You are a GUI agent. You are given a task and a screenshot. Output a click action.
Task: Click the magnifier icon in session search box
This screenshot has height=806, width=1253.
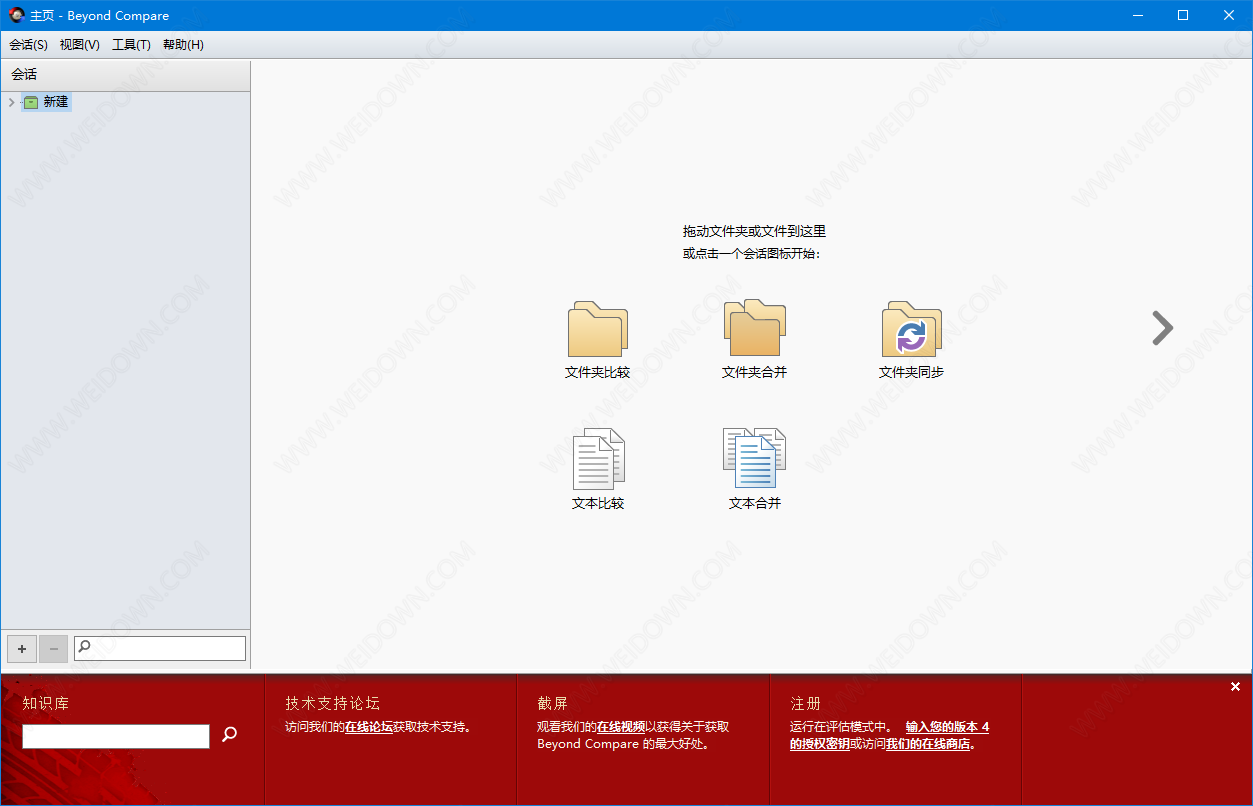pos(84,647)
